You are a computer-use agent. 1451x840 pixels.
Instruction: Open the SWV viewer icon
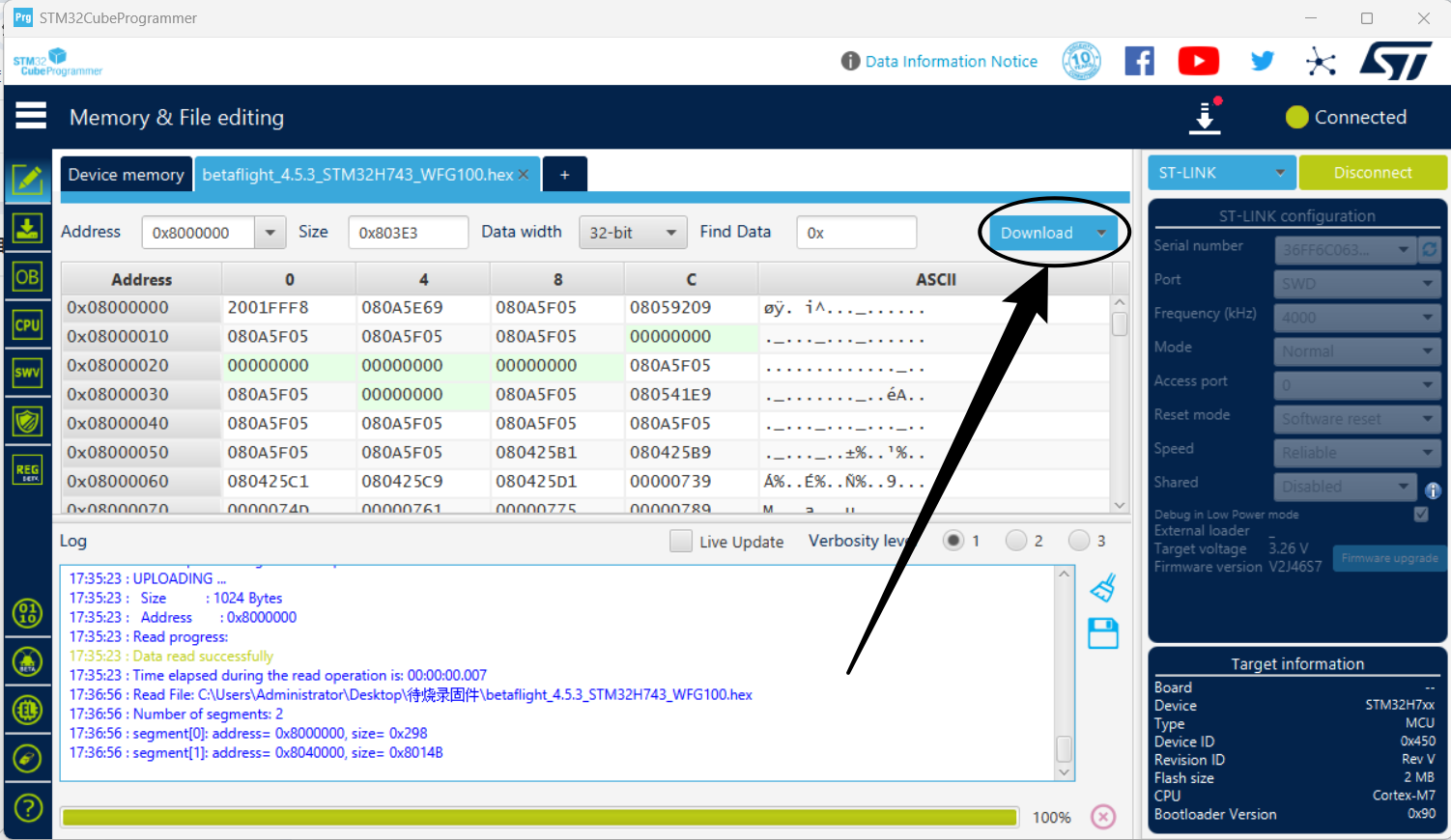click(x=27, y=373)
